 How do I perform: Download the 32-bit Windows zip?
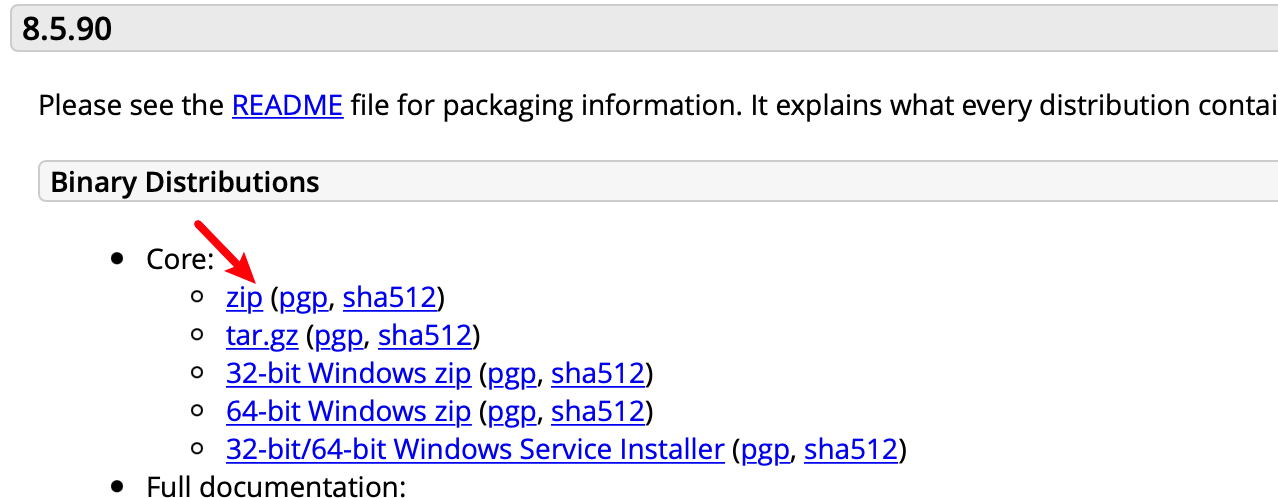tap(349, 374)
